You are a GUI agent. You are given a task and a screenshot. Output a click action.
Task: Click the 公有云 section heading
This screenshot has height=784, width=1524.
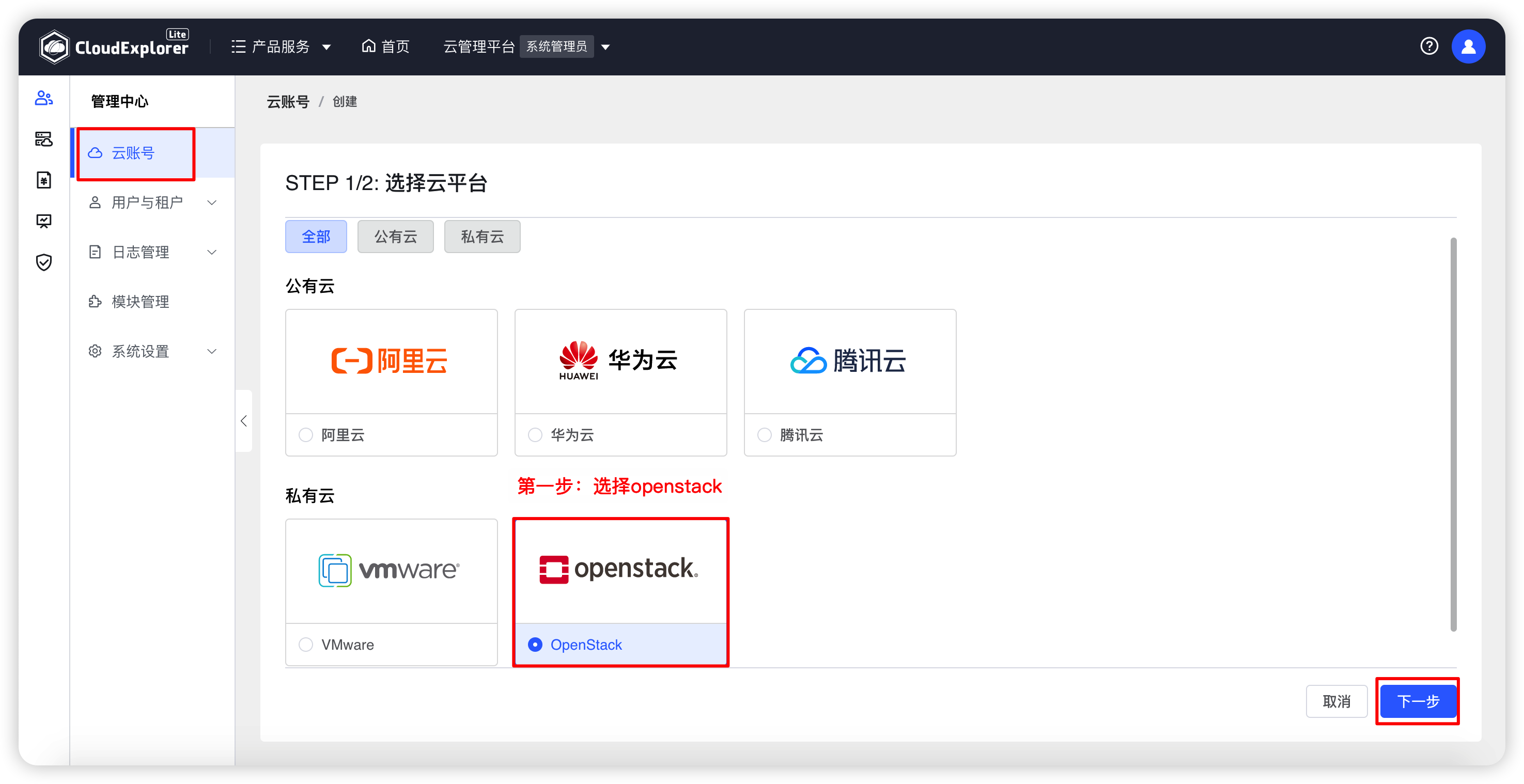pyautogui.click(x=310, y=286)
